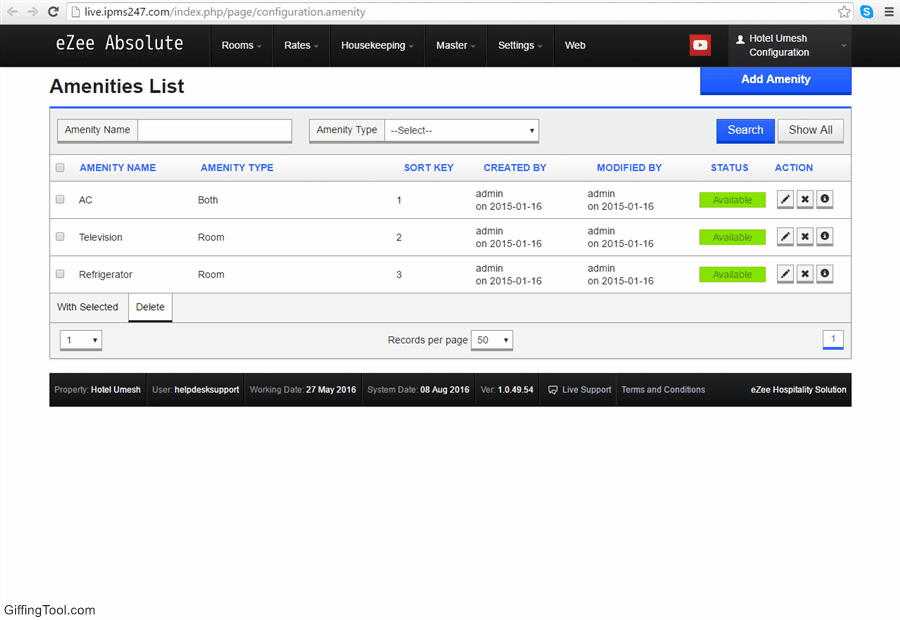Sort by CREATED BY column header
Viewport: 900px width, 620px height.
515,168
